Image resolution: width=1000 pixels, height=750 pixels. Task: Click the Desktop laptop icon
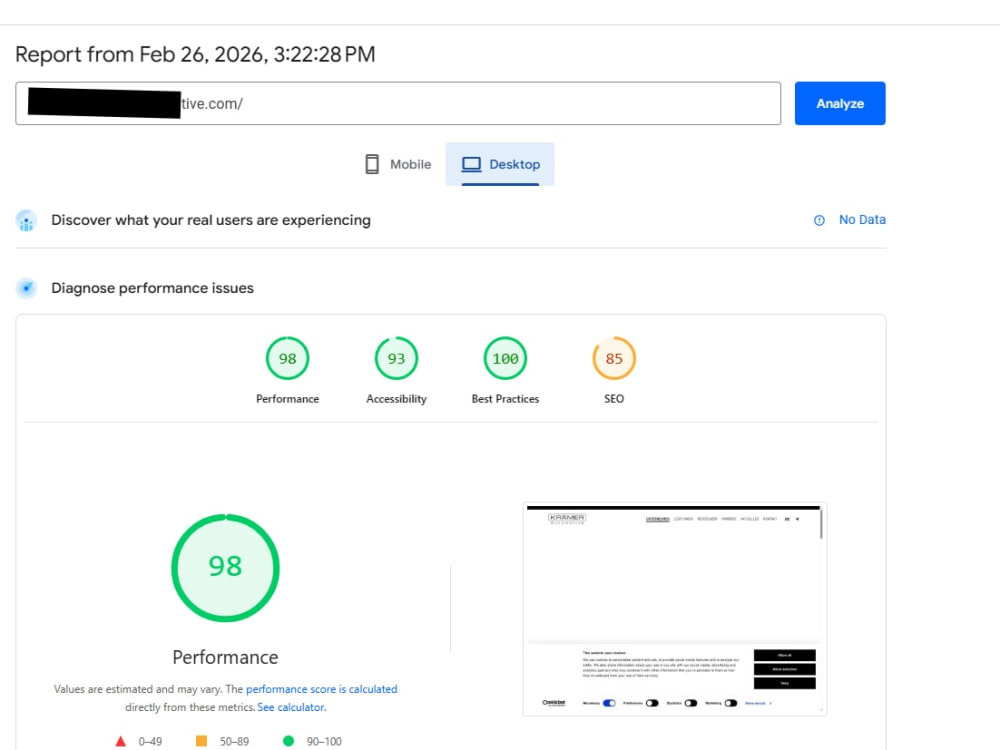tap(471, 165)
